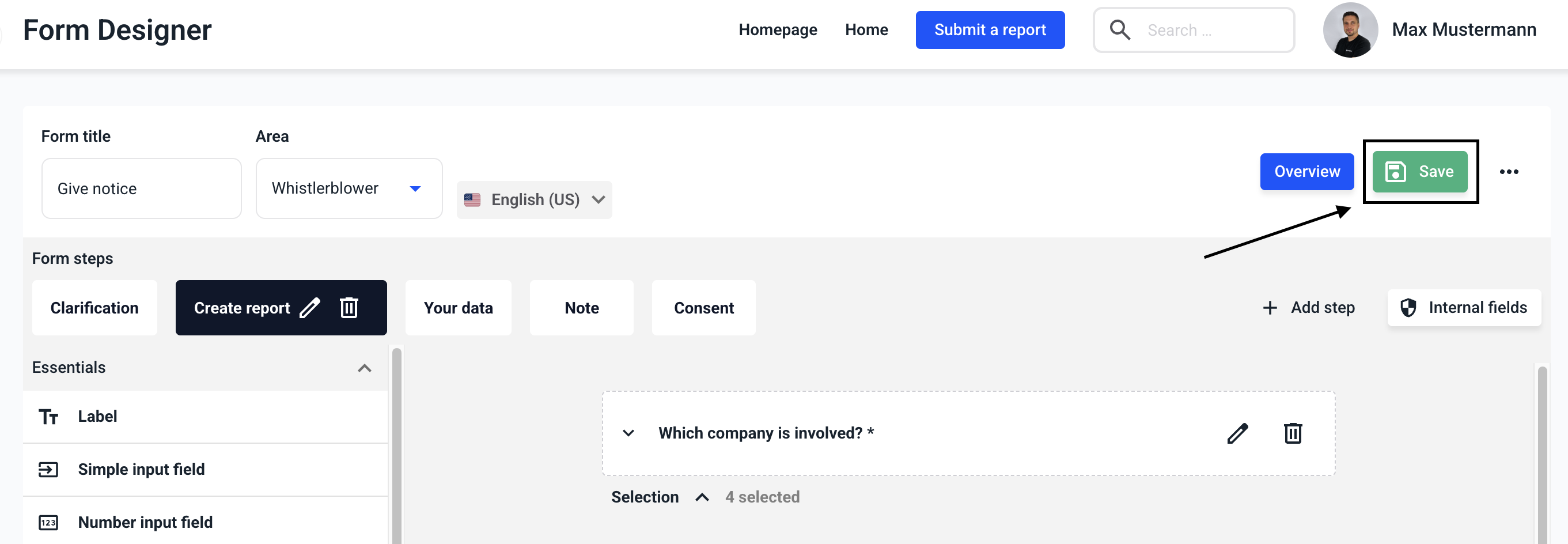The image size is (1568, 544).
Task: Click into the Form title input field
Action: pyautogui.click(x=141, y=188)
